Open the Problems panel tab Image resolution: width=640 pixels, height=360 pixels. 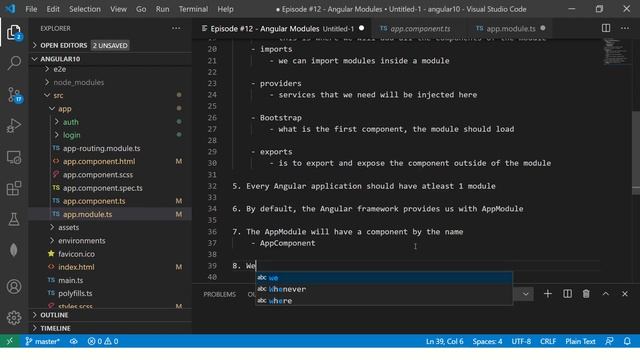tap(220, 294)
